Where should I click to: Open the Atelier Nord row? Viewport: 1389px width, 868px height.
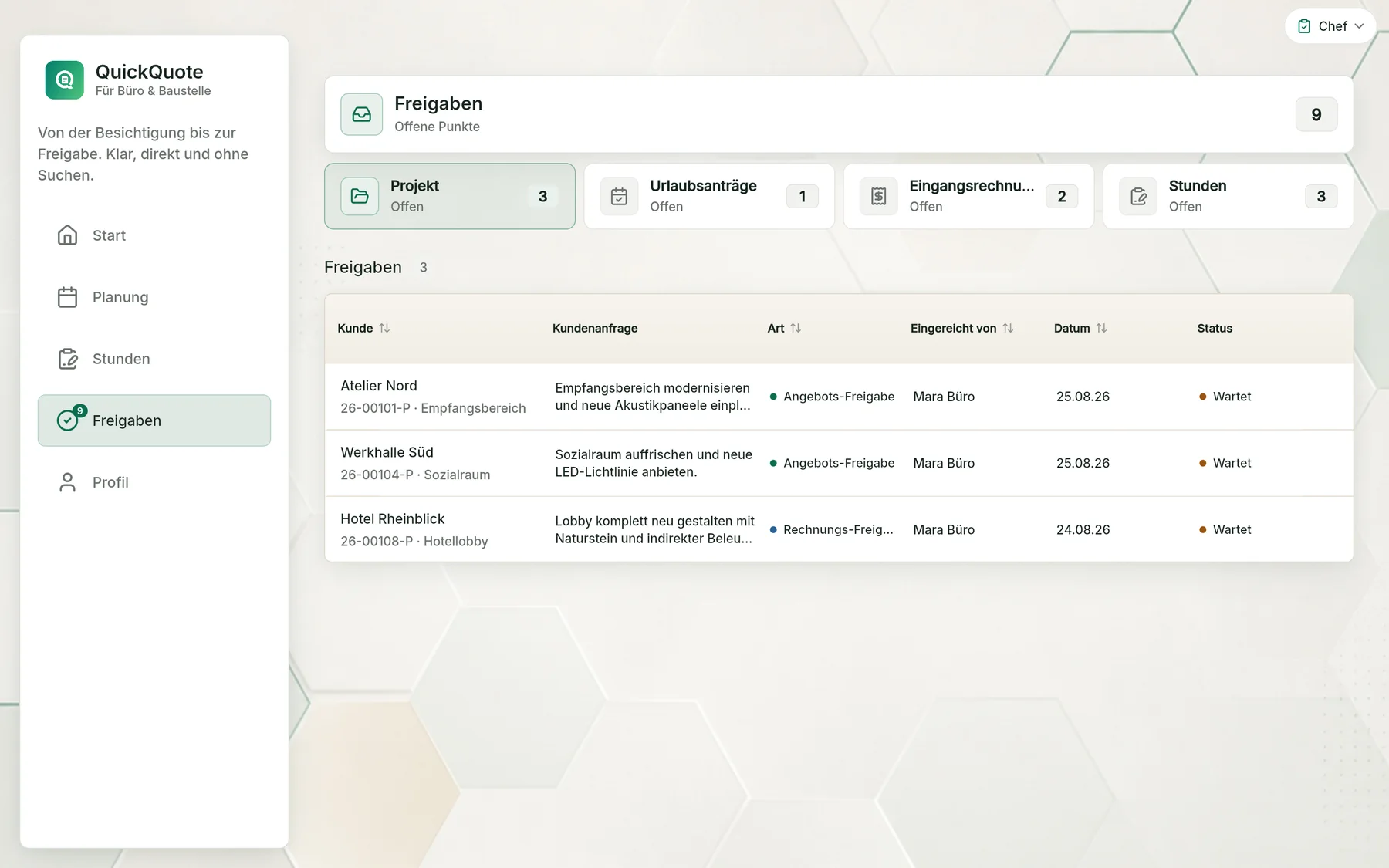coord(839,397)
